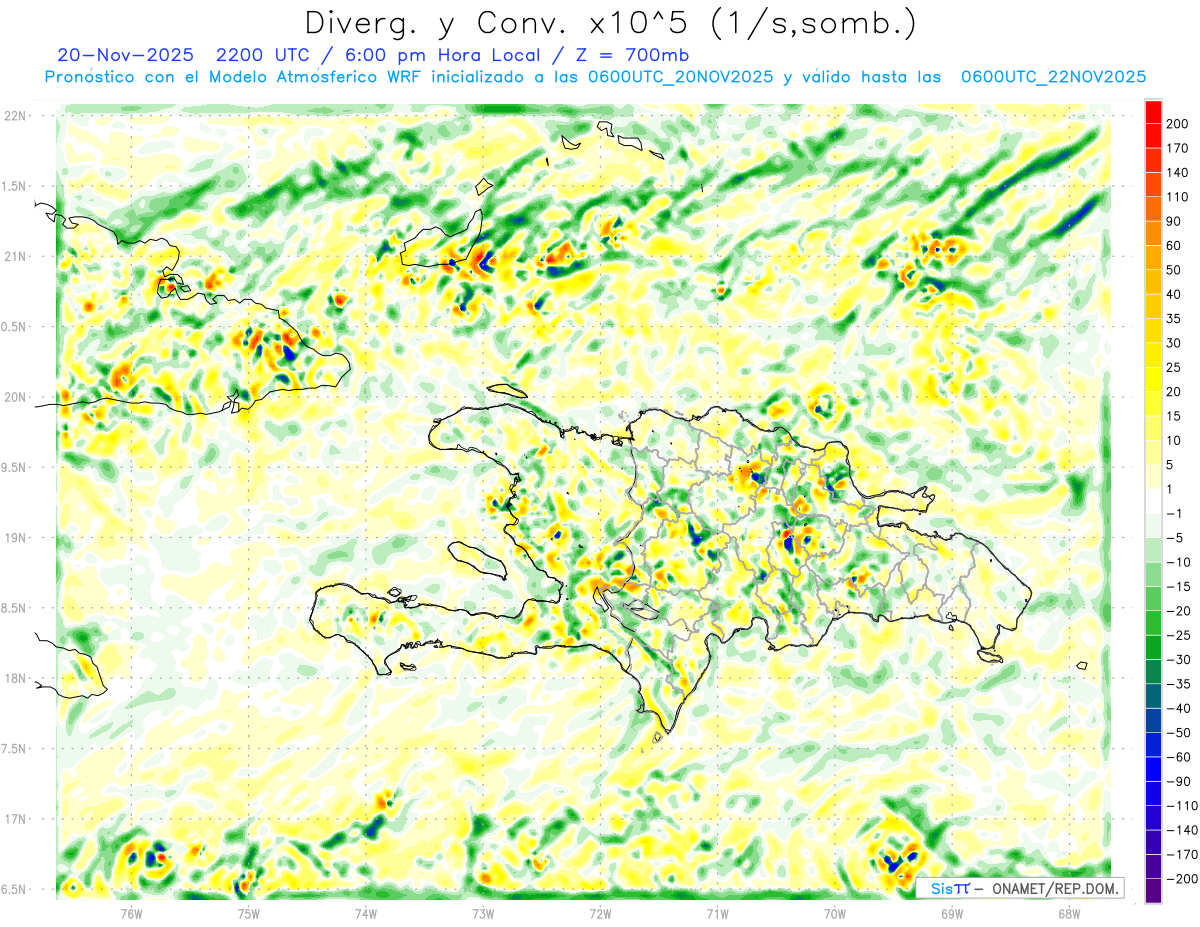Click the colorbar value "-110"

pyautogui.click(x=1183, y=806)
